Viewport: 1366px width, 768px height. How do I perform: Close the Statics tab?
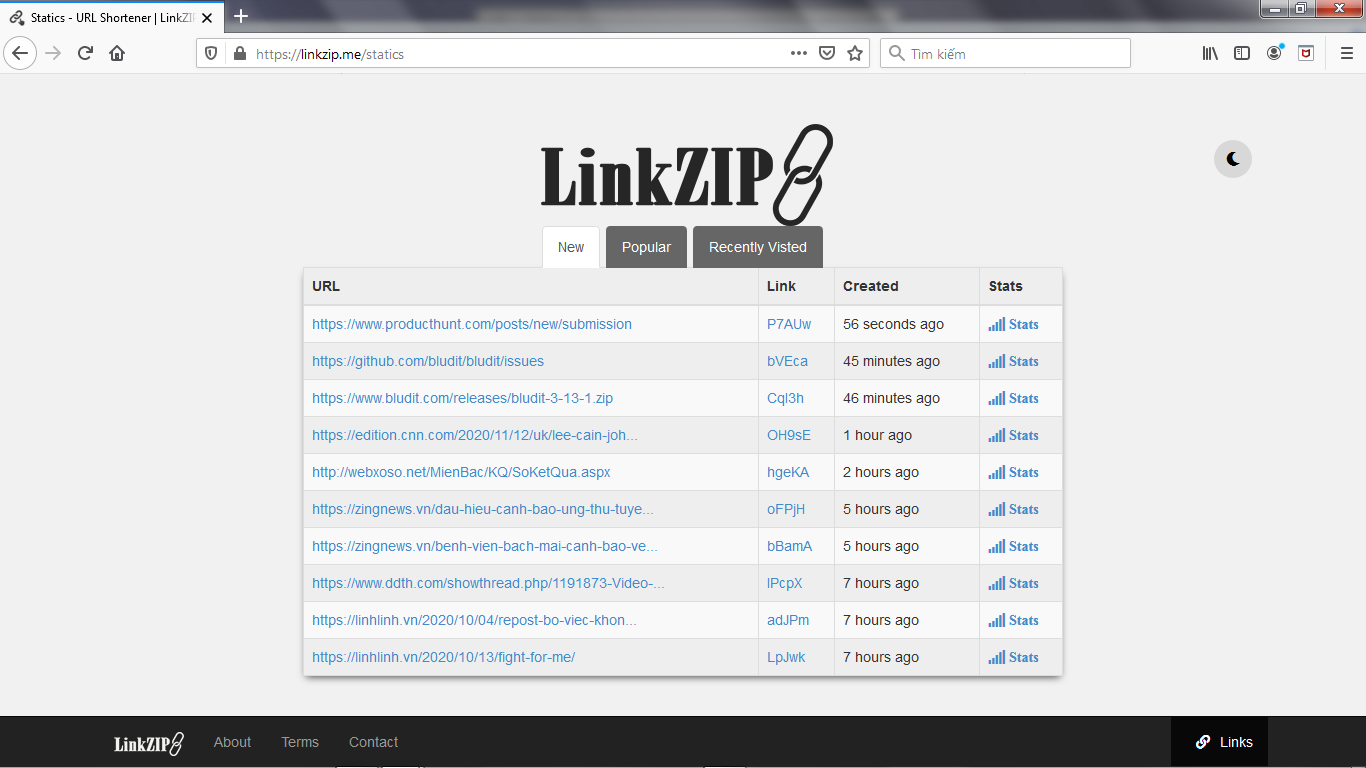(206, 18)
